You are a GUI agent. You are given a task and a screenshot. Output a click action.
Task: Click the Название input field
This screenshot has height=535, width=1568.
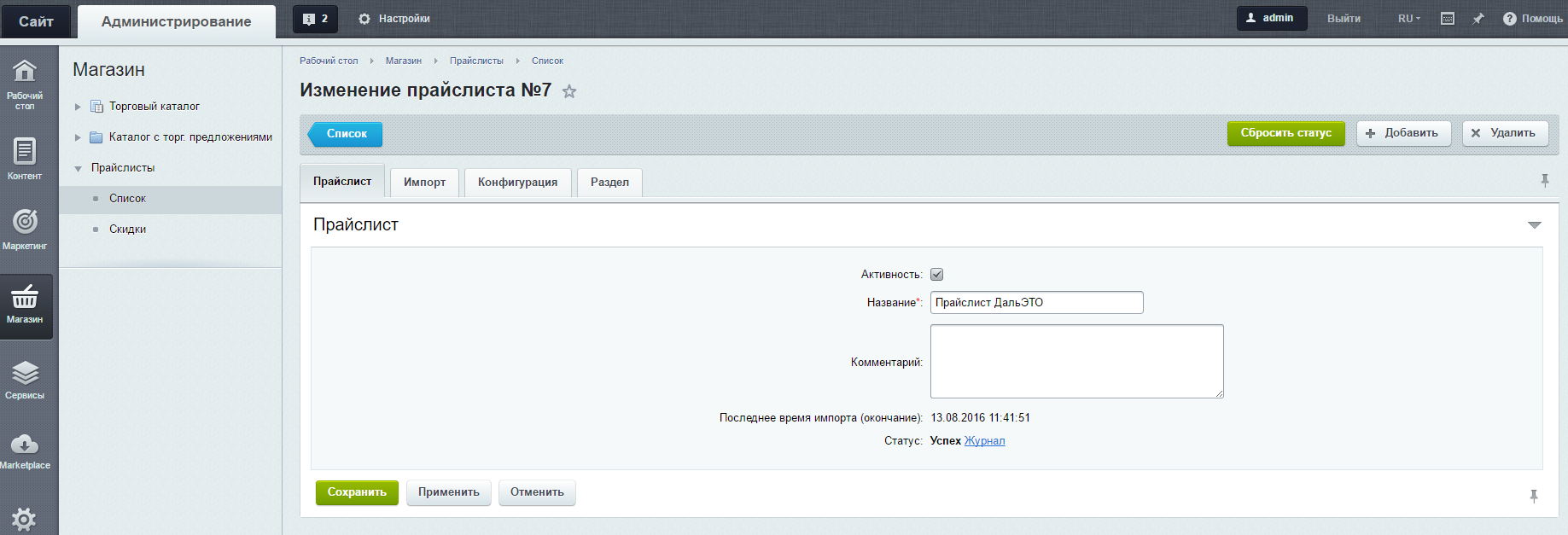1036,303
